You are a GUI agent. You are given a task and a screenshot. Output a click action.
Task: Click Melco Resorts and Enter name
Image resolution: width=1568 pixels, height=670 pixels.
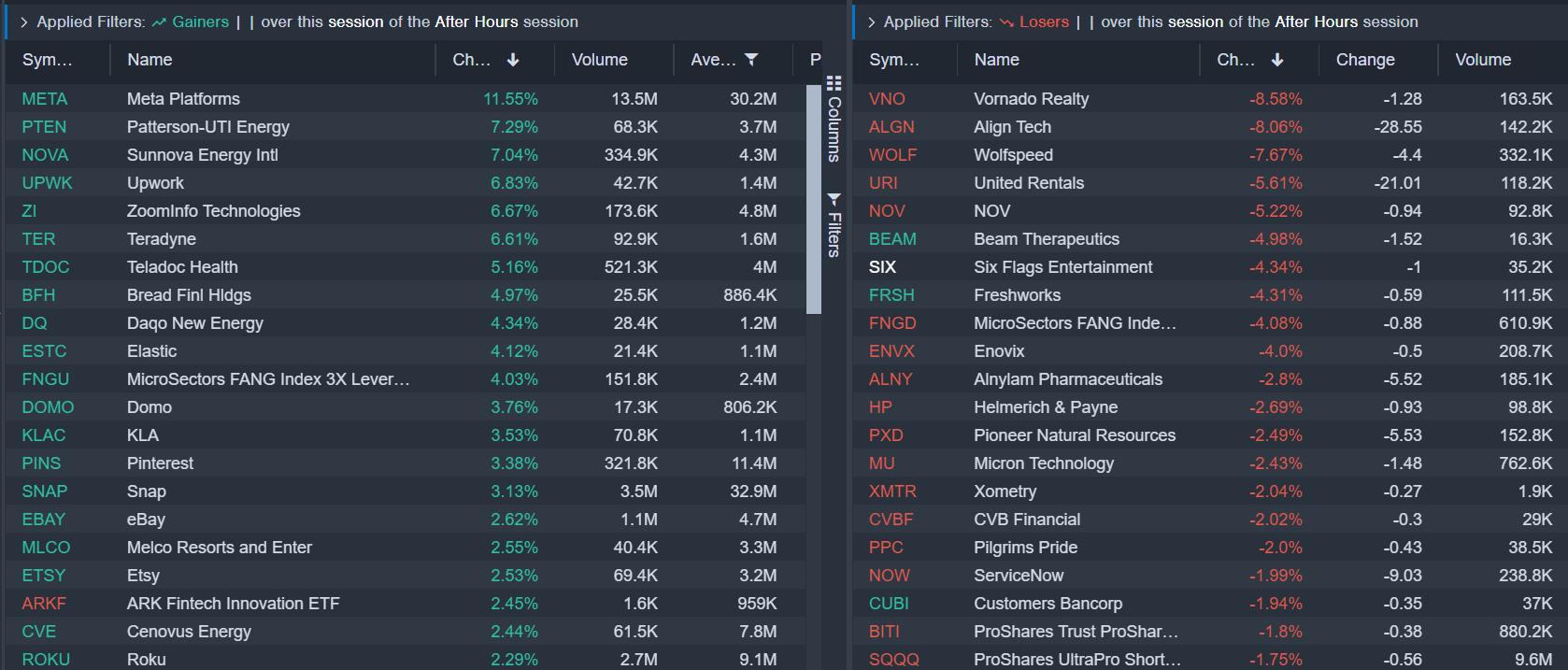220,548
